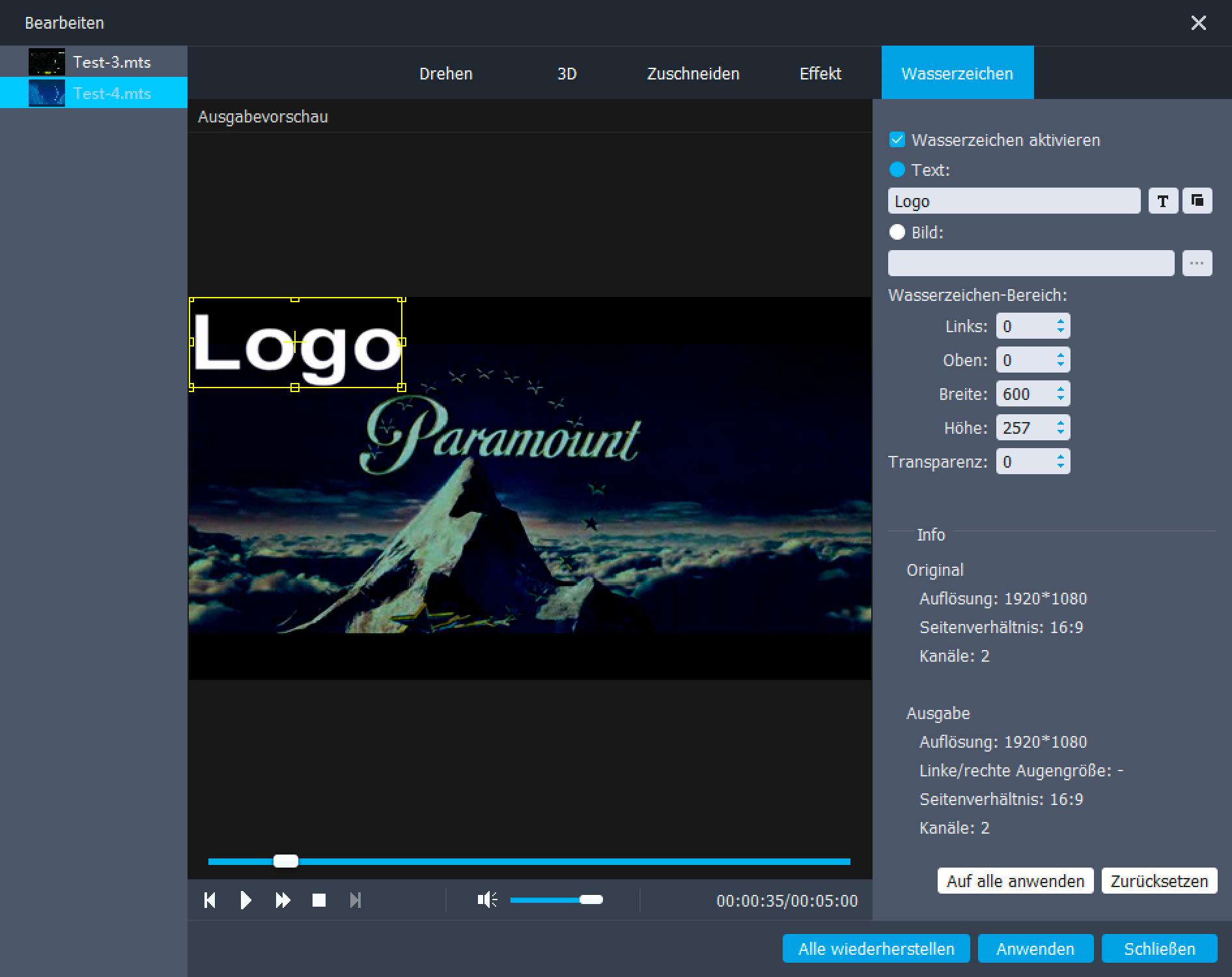Click the Logo watermark in the preview
The height and width of the screenshot is (977, 1232).
[296, 343]
